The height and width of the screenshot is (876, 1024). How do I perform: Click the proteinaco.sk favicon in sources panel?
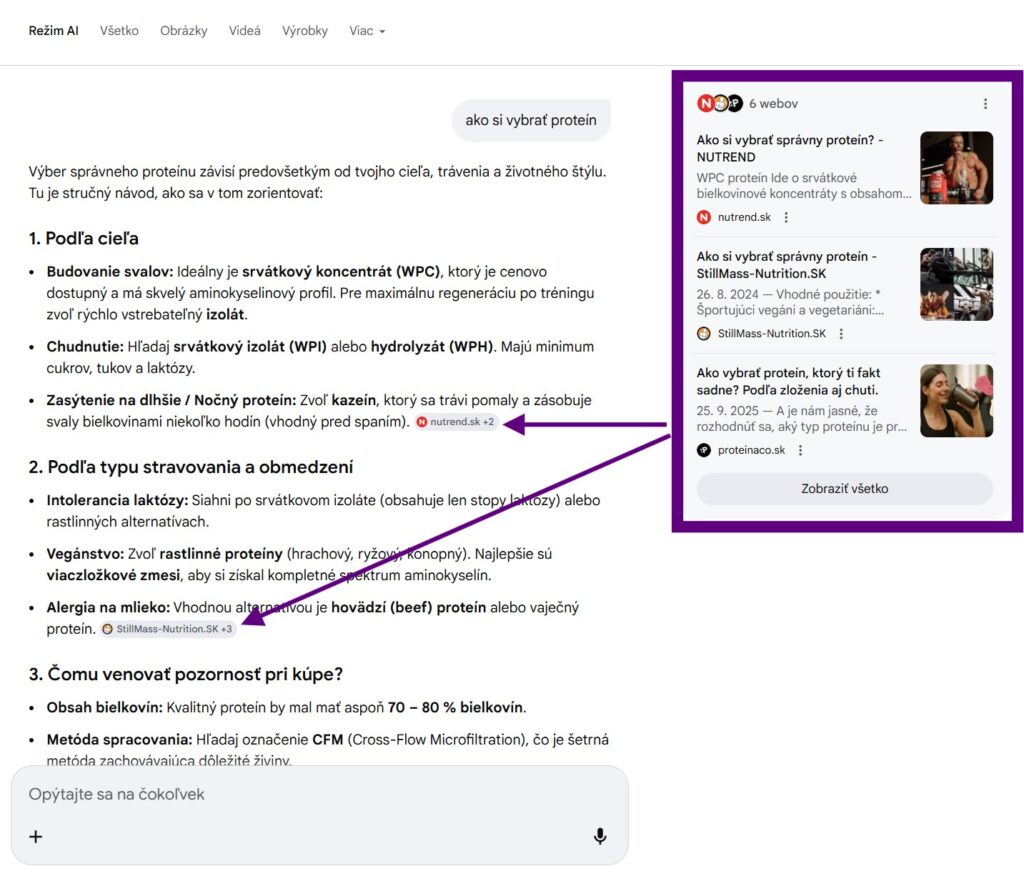point(703,450)
